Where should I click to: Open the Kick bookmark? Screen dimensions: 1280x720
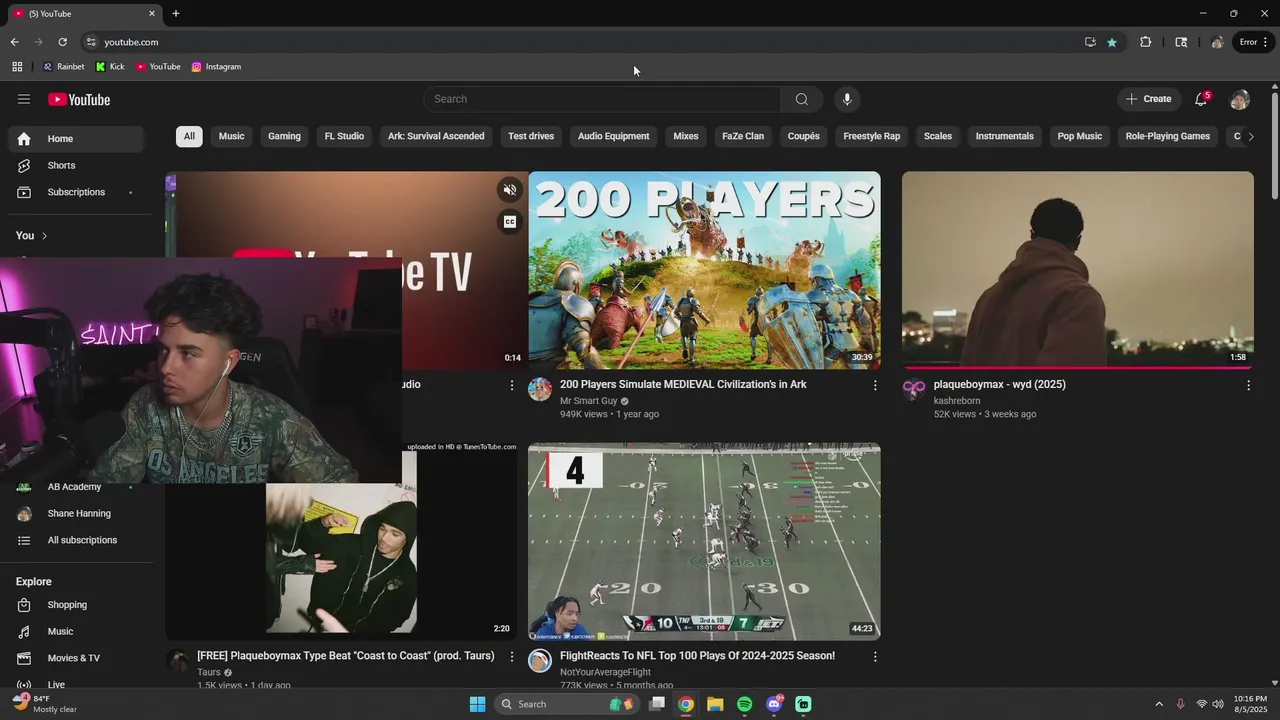tap(110, 67)
